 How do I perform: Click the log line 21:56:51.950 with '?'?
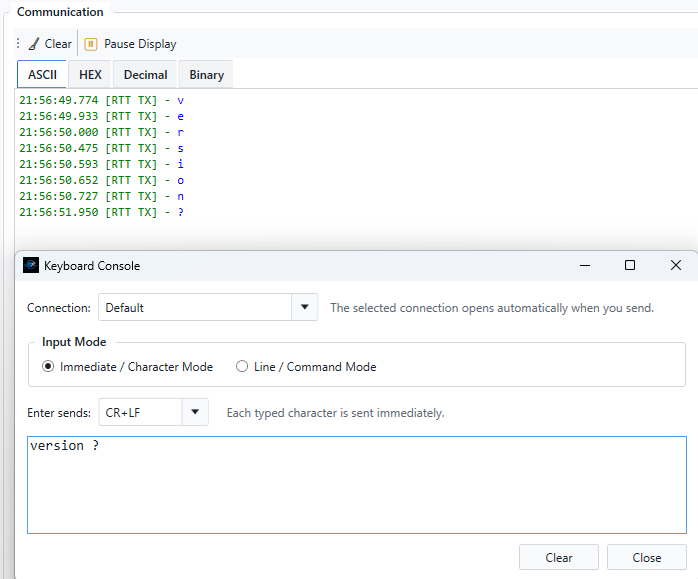coord(101,212)
